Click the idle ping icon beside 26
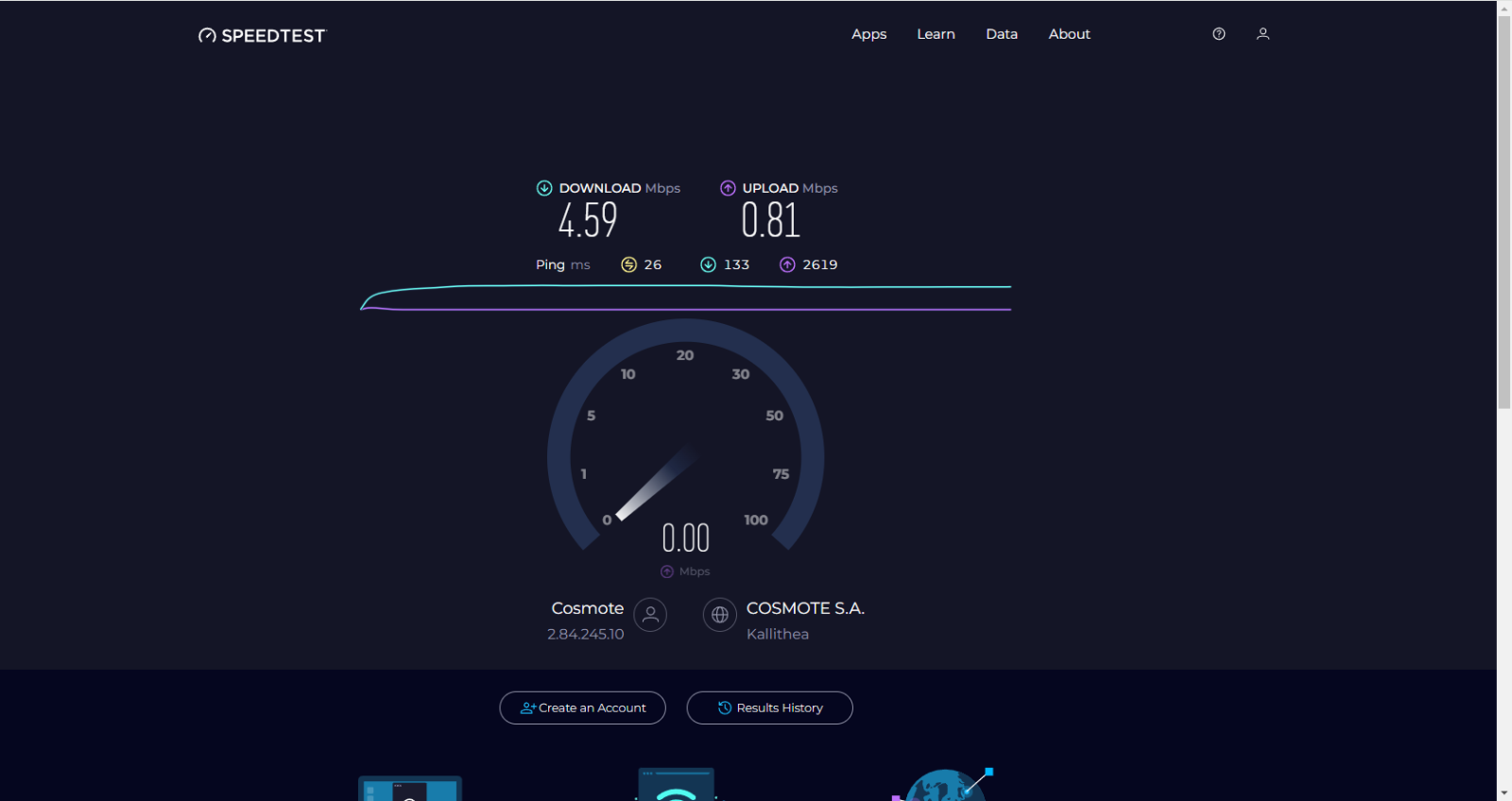Viewport: 1512px width, 801px height. click(x=628, y=264)
